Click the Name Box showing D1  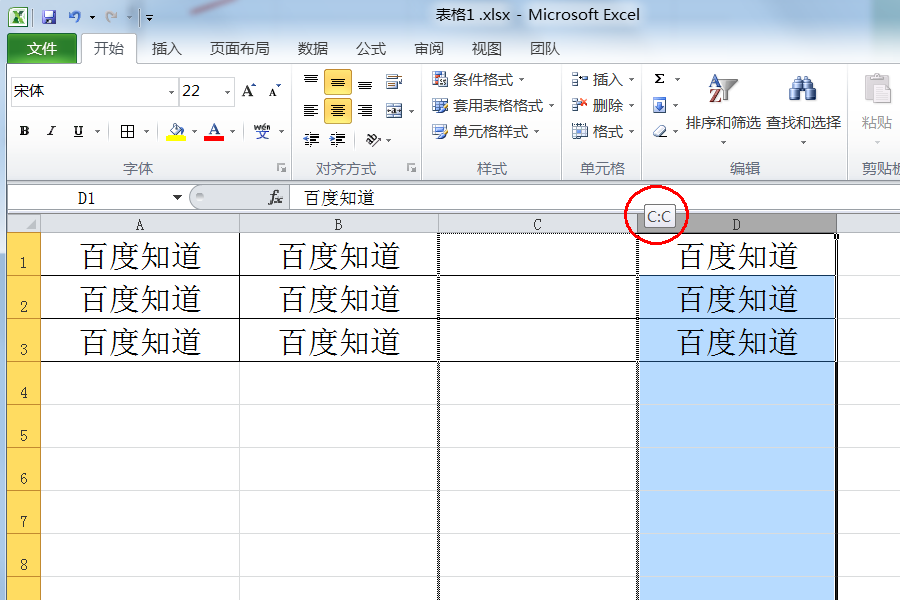(x=86, y=198)
